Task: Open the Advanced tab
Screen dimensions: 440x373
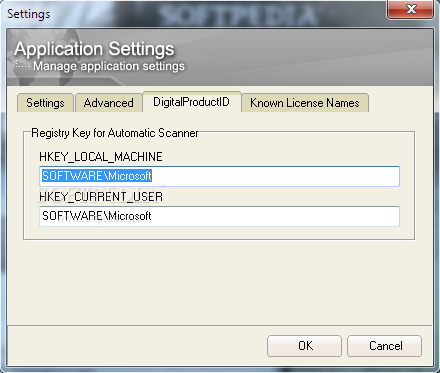Action: pyautogui.click(x=109, y=103)
